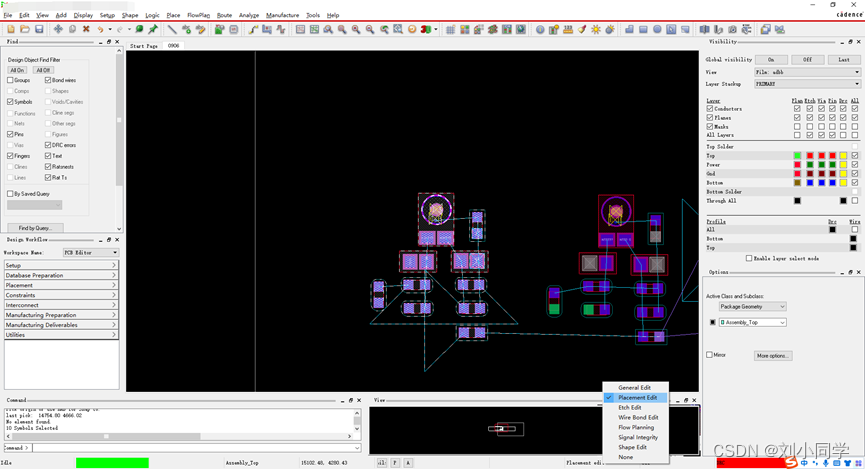The width and height of the screenshot is (865, 469).
Task: Open the Layer Stackup PRIMARY dropdown
Action: pos(806,84)
